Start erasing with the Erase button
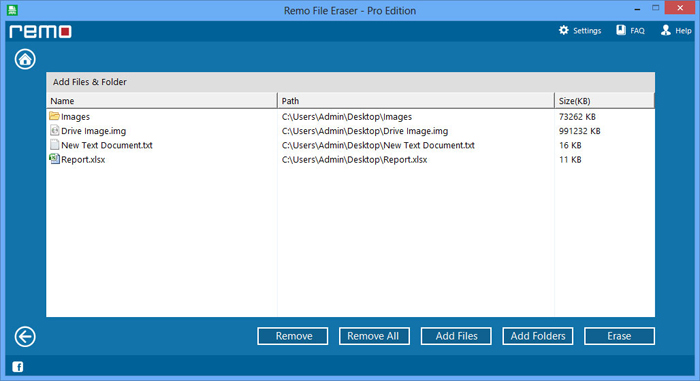This screenshot has width=700, height=381. [619, 336]
